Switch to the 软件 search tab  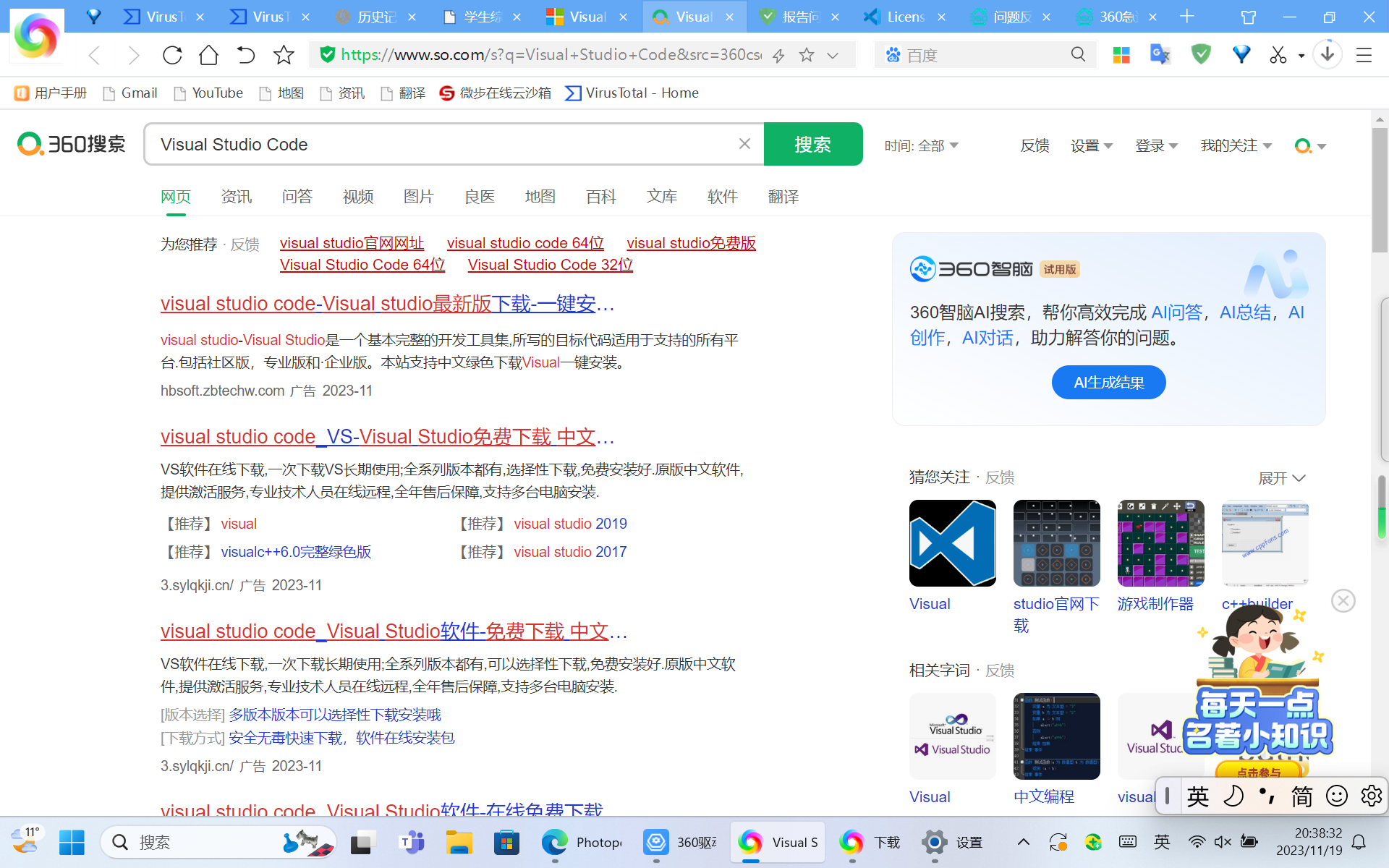point(722,197)
